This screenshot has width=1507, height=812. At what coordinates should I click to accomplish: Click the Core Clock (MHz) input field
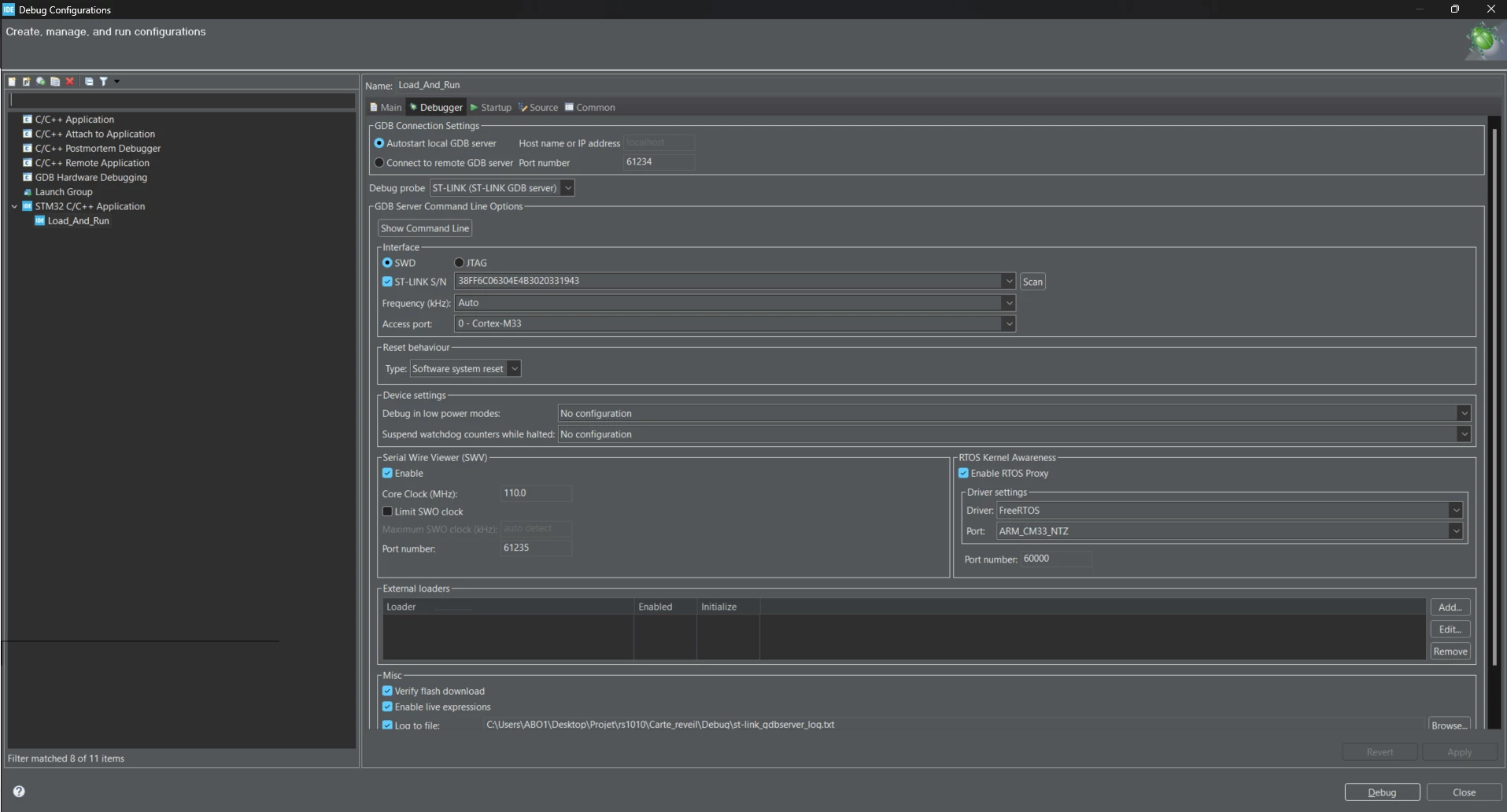(536, 493)
